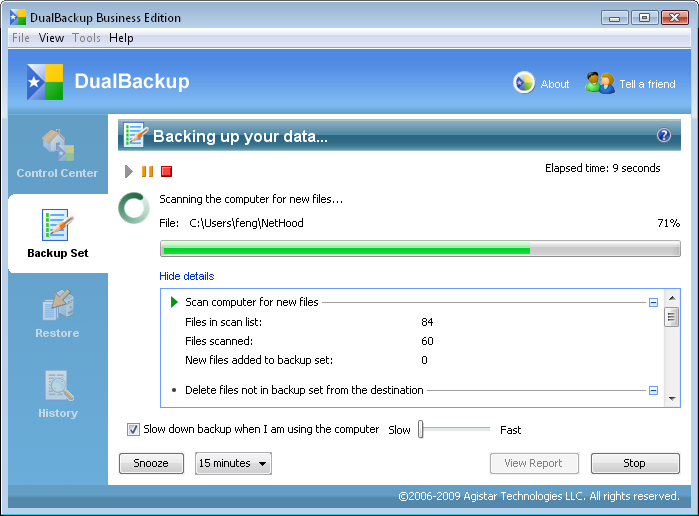Viewport: 699px width, 516px height.
Task: Click the Files in scan list value 84
Action: click(x=427, y=322)
